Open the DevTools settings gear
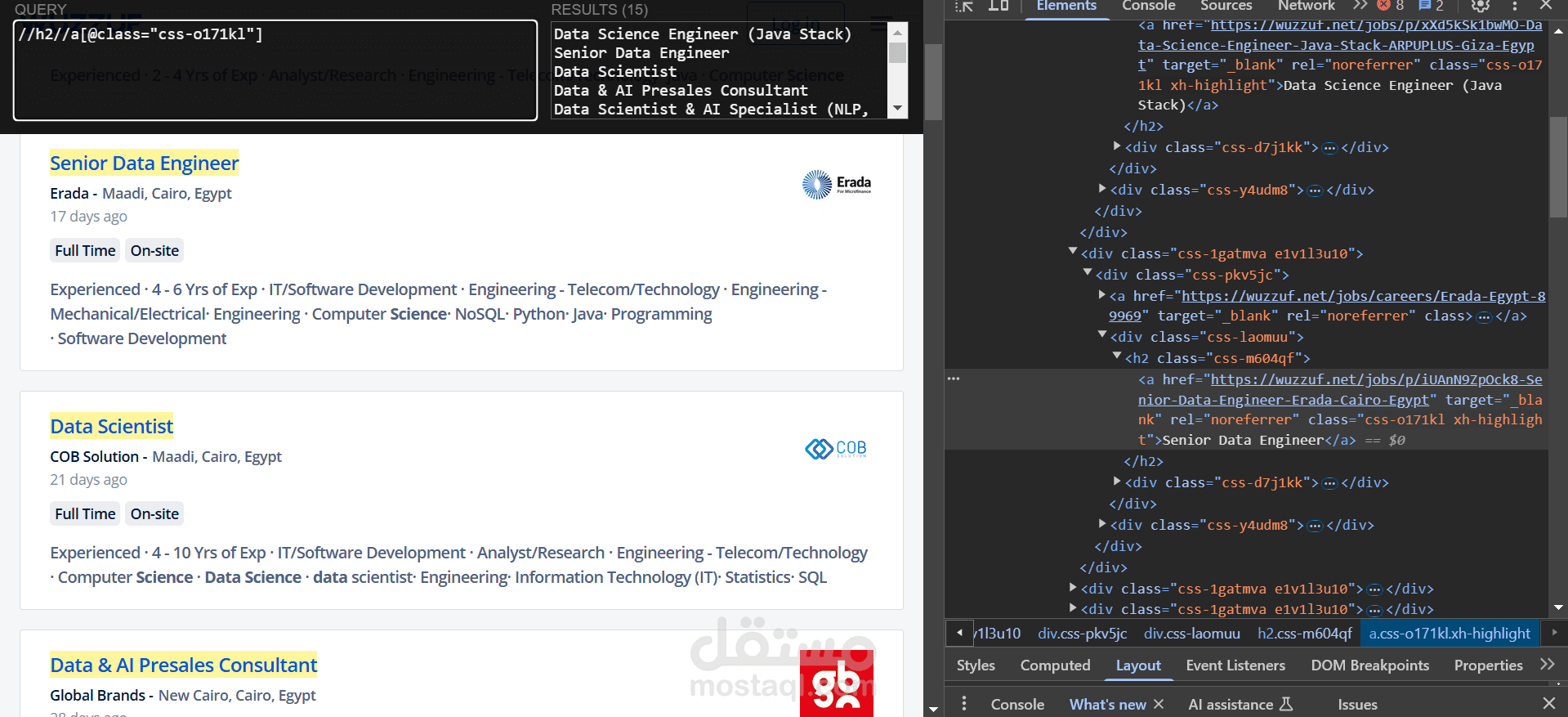 tap(1480, 6)
